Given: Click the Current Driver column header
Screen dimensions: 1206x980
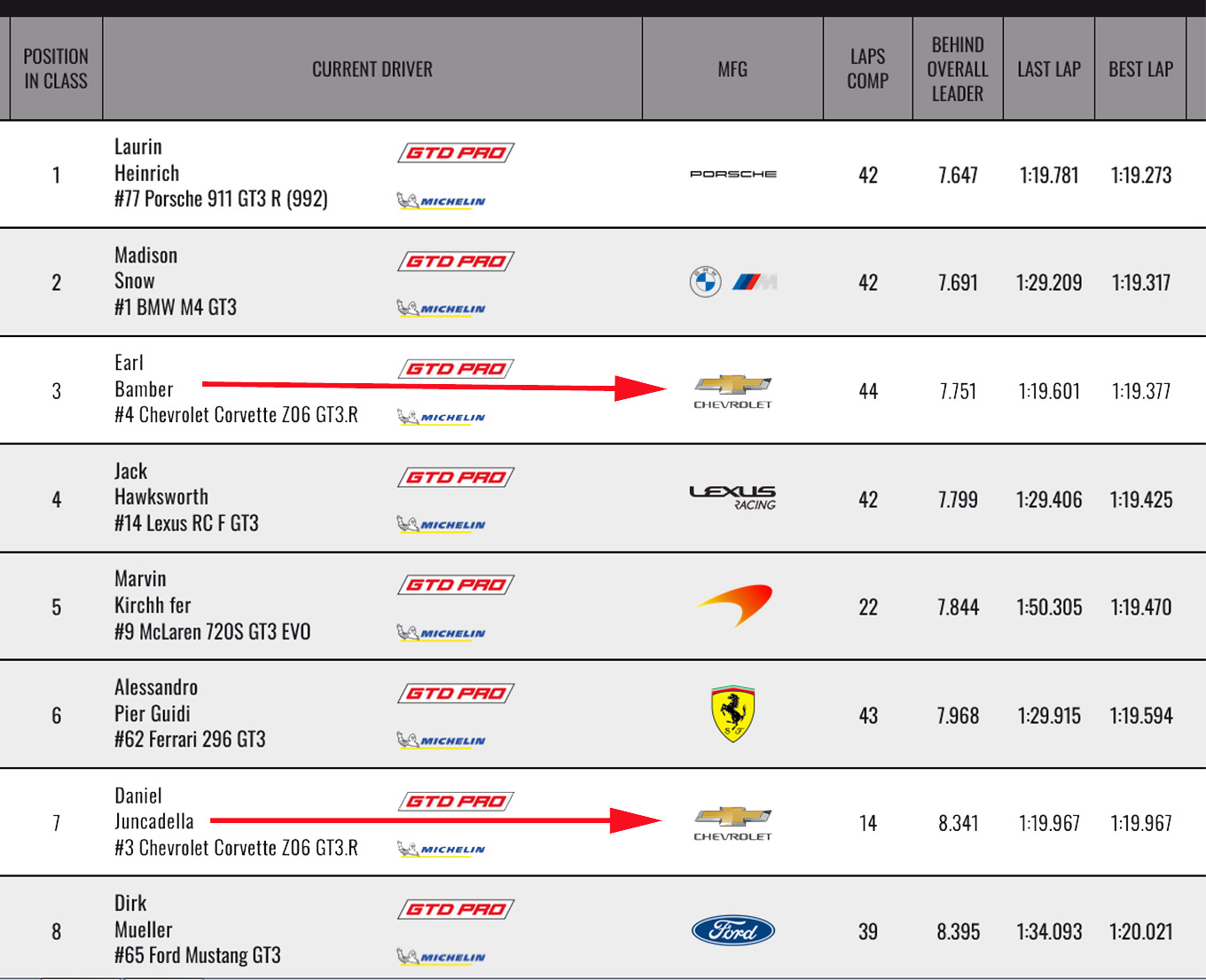Looking at the screenshot, I should click(372, 69).
